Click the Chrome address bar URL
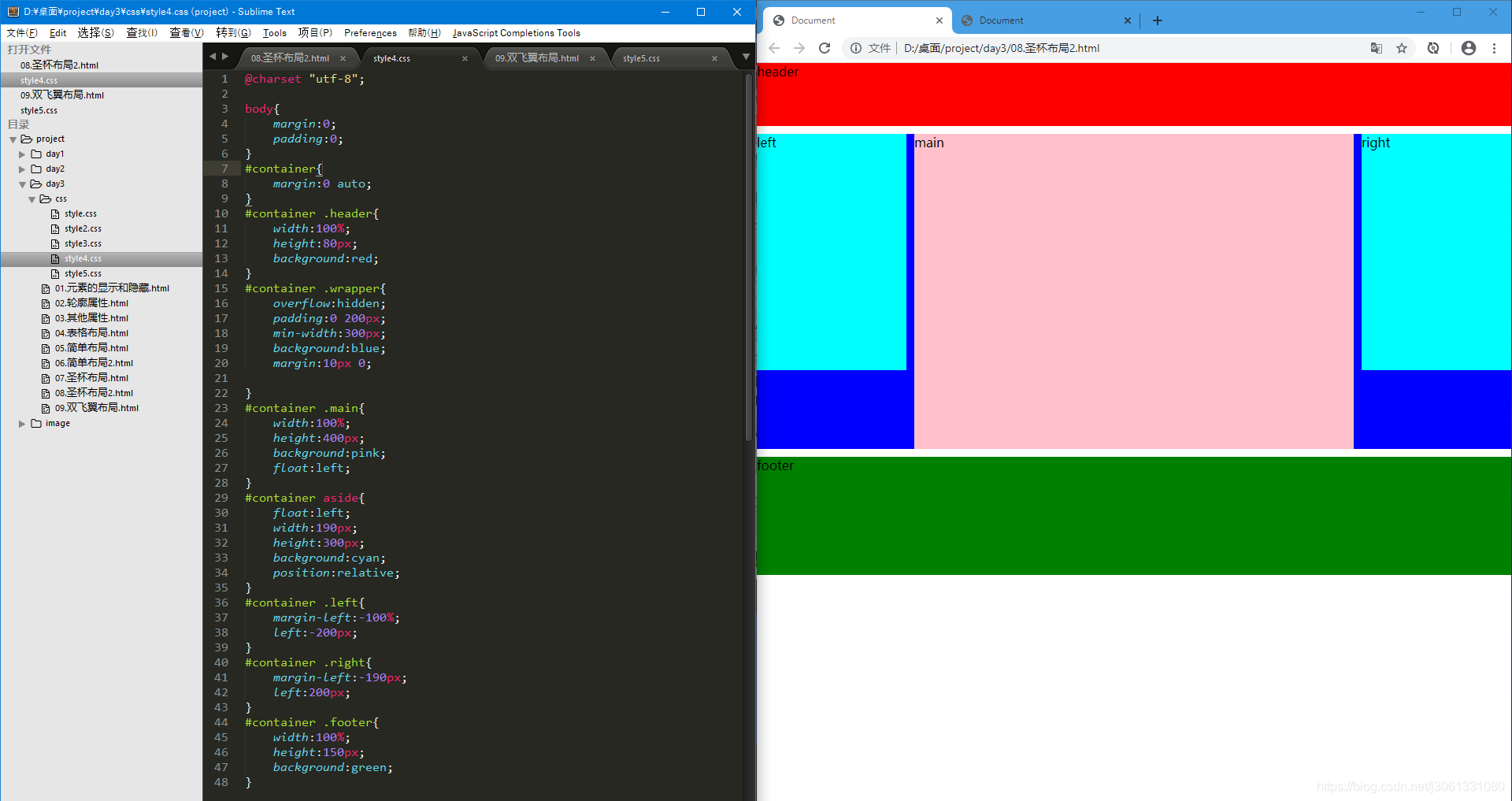The width and height of the screenshot is (1512, 801). click(x=1002, y=48)
